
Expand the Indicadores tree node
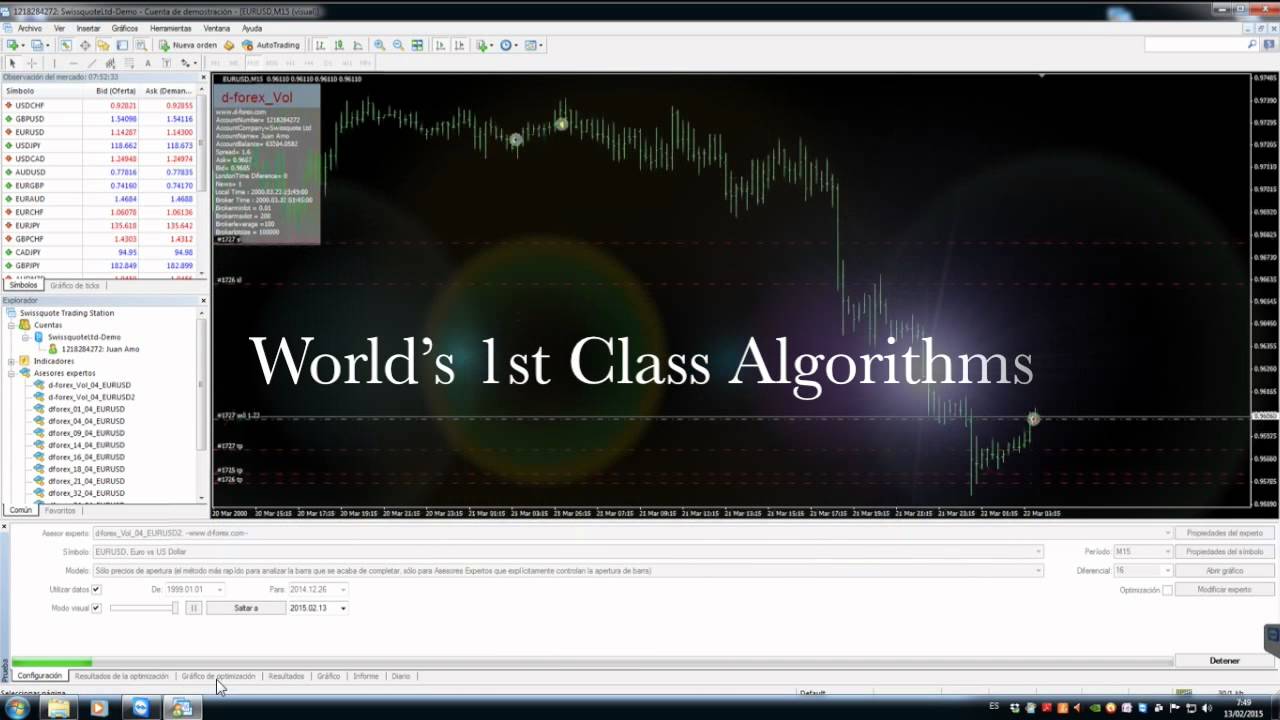coord(11,361)
